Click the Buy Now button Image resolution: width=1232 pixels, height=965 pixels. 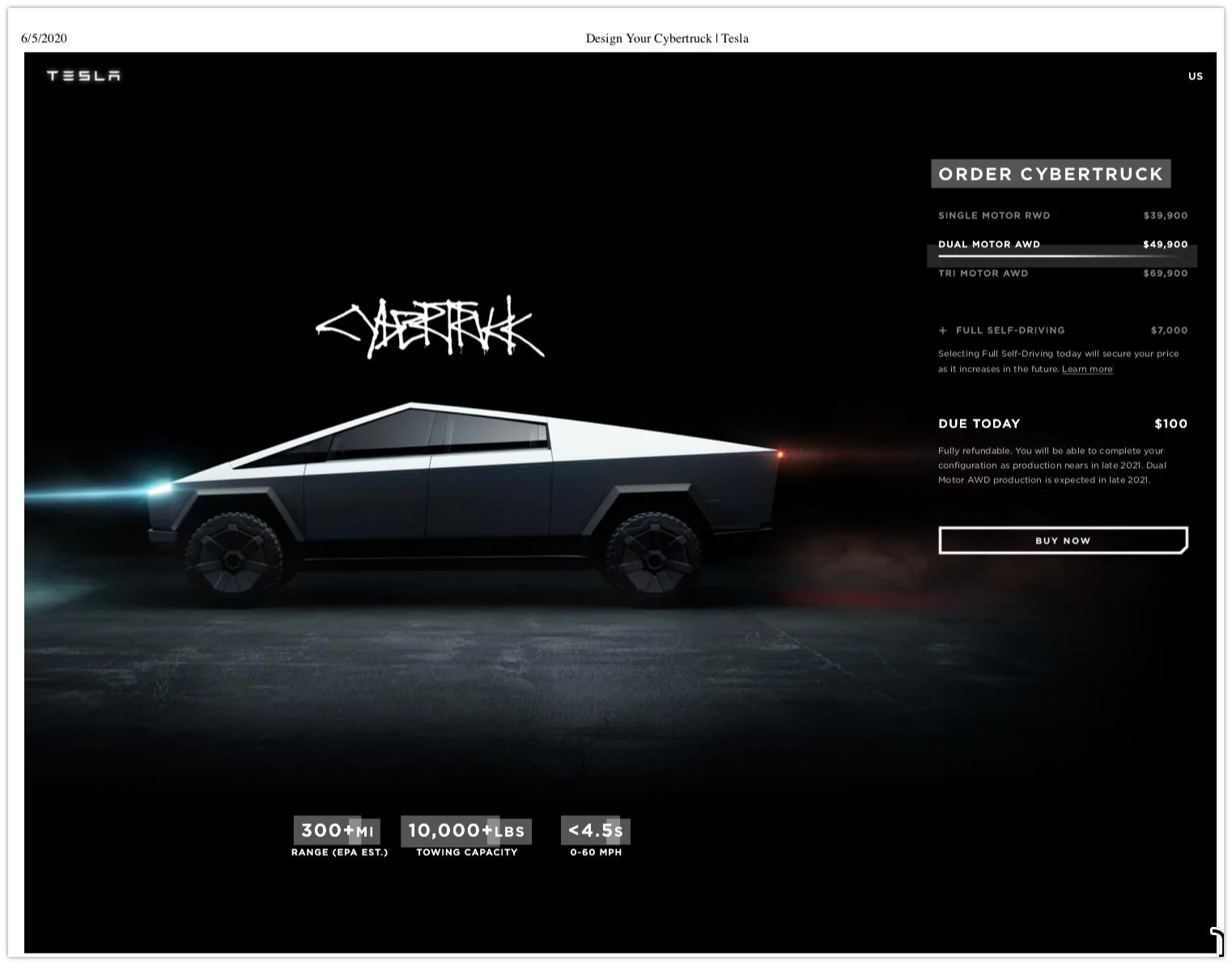(x=1063, y=541)
